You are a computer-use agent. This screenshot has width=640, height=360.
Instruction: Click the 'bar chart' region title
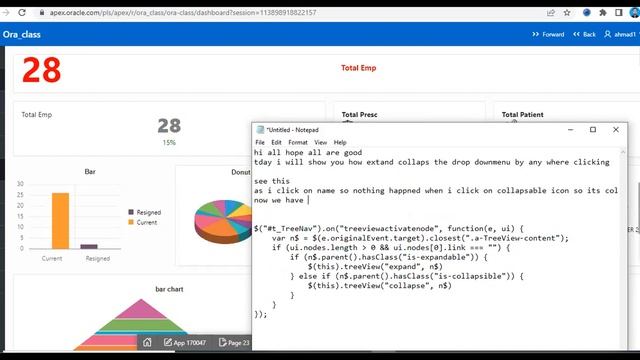(x=169, y=289)
